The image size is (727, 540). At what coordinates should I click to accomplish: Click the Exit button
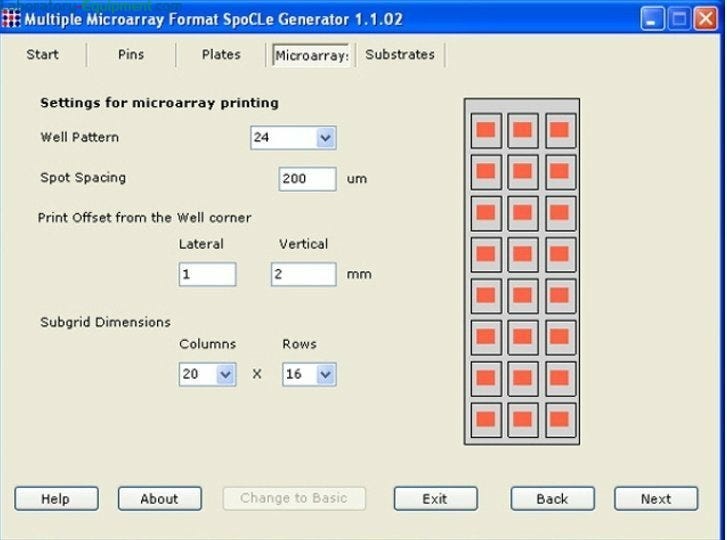435,499
